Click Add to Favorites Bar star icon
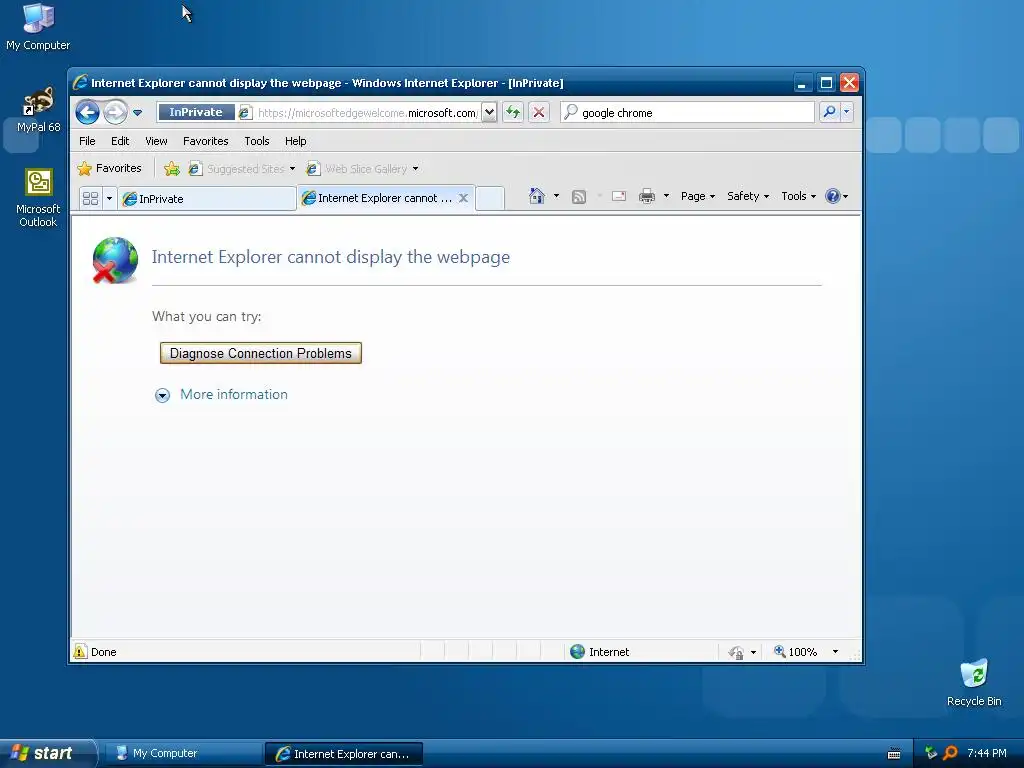This screenshot has width=1024, height=768. pyautogui.click(x=172, y=169)
